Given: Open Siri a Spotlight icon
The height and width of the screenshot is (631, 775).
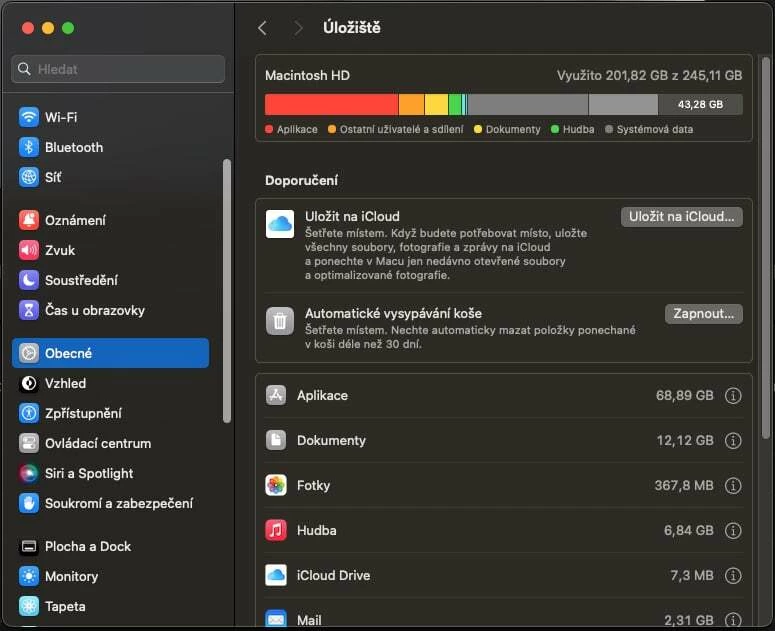Looking at the screenshot, I should point(29,473).
